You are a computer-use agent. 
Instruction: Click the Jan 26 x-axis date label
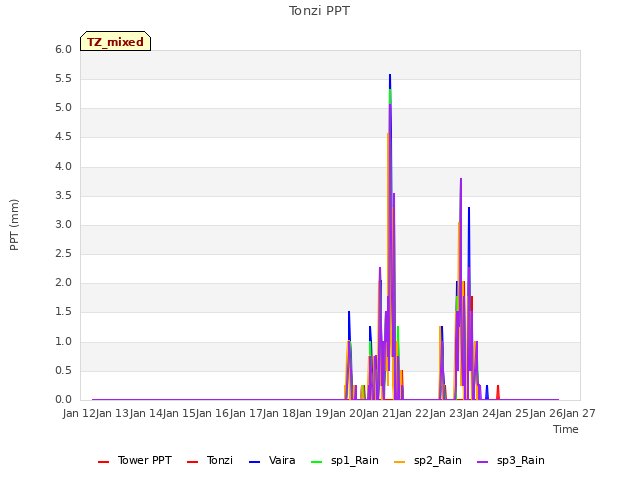tap(546, 413)
